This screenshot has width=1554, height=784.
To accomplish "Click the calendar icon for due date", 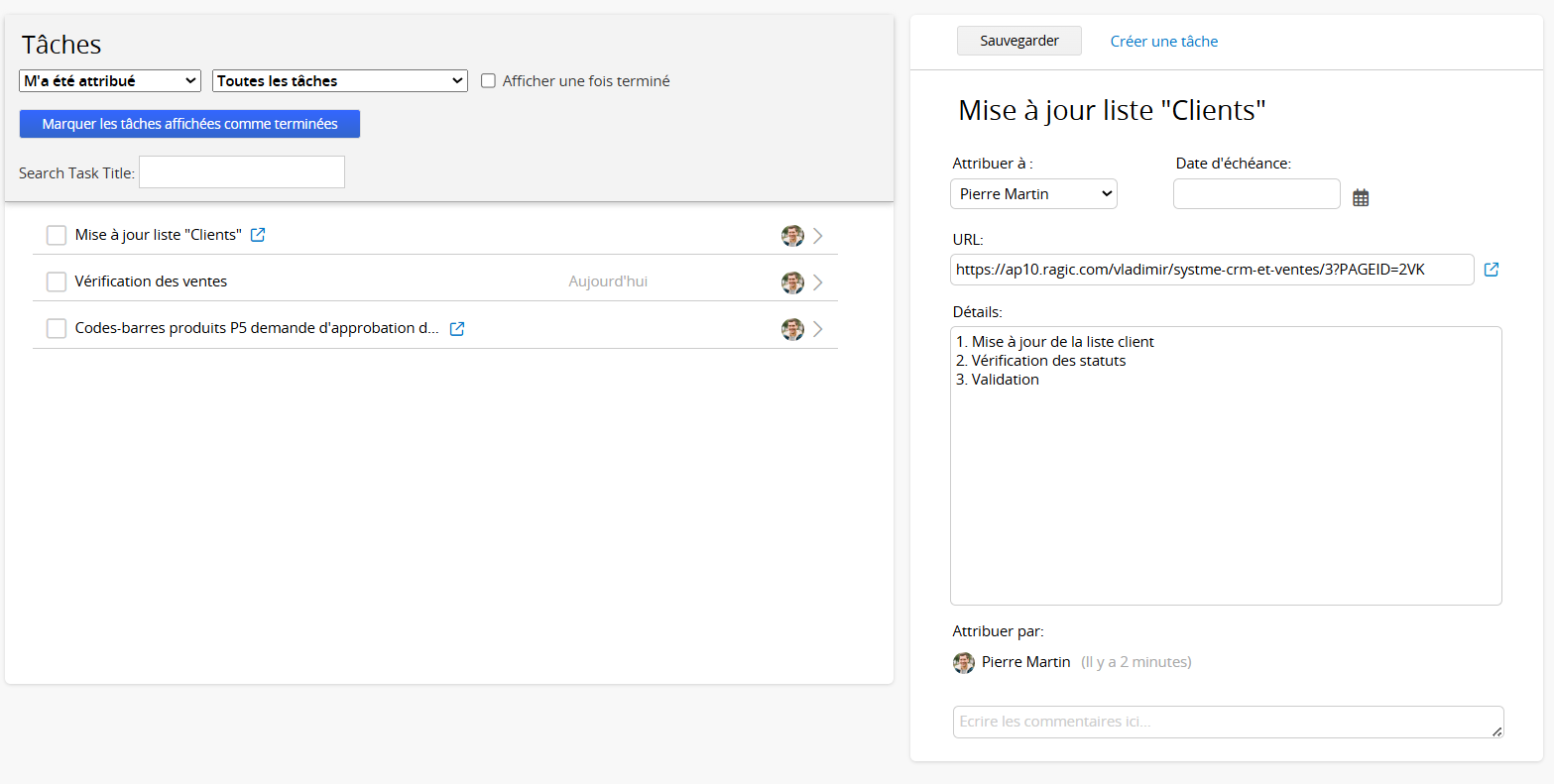I will tap(1361, 197).
